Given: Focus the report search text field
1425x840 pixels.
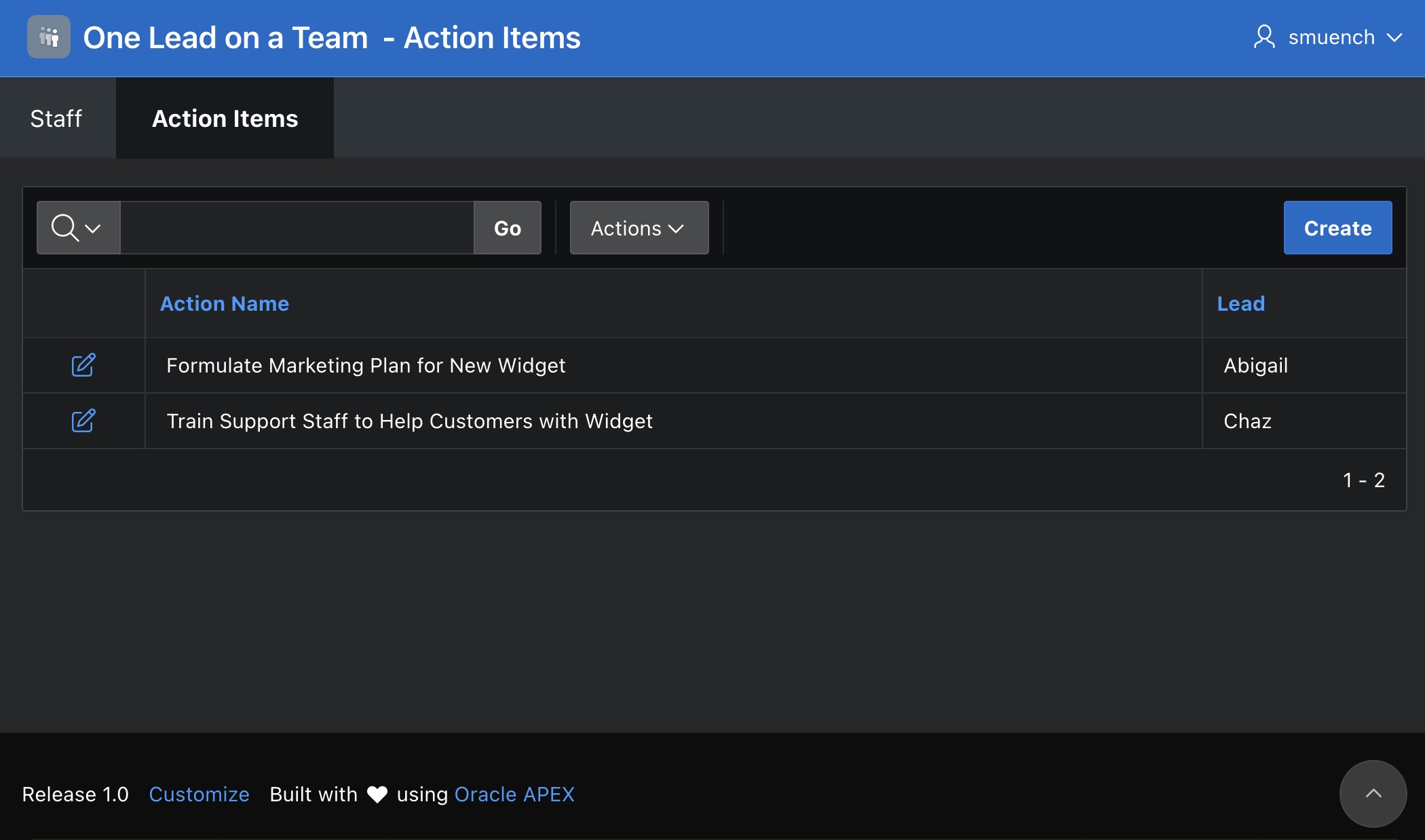Looking at the screenshot, I should (297, 228).
